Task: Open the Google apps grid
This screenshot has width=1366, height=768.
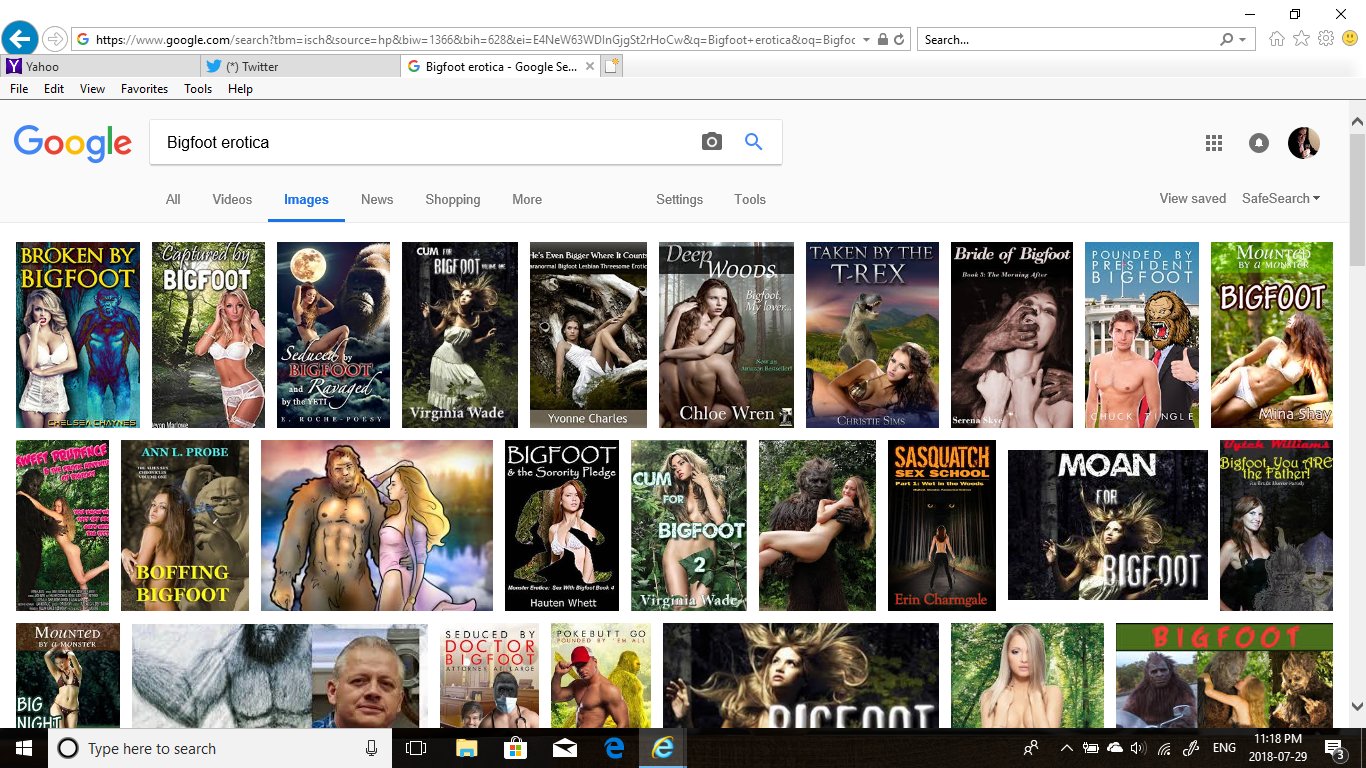Action: click(1214, 143)
